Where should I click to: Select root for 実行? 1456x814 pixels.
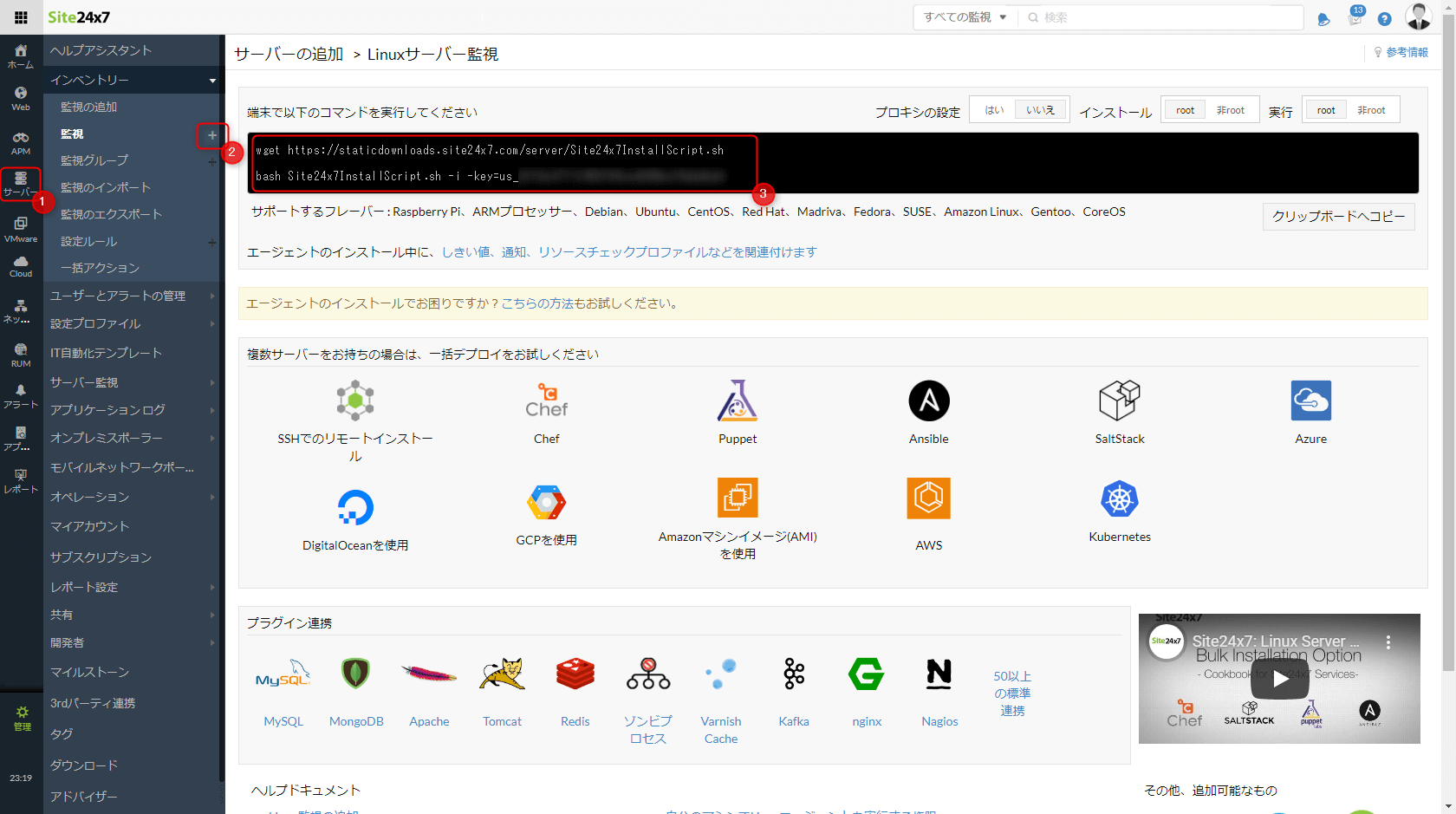pos(1326,110)
